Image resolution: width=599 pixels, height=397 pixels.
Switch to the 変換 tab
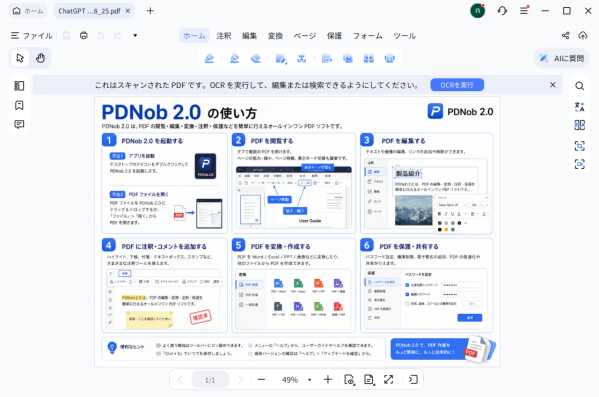pos(275,36)
